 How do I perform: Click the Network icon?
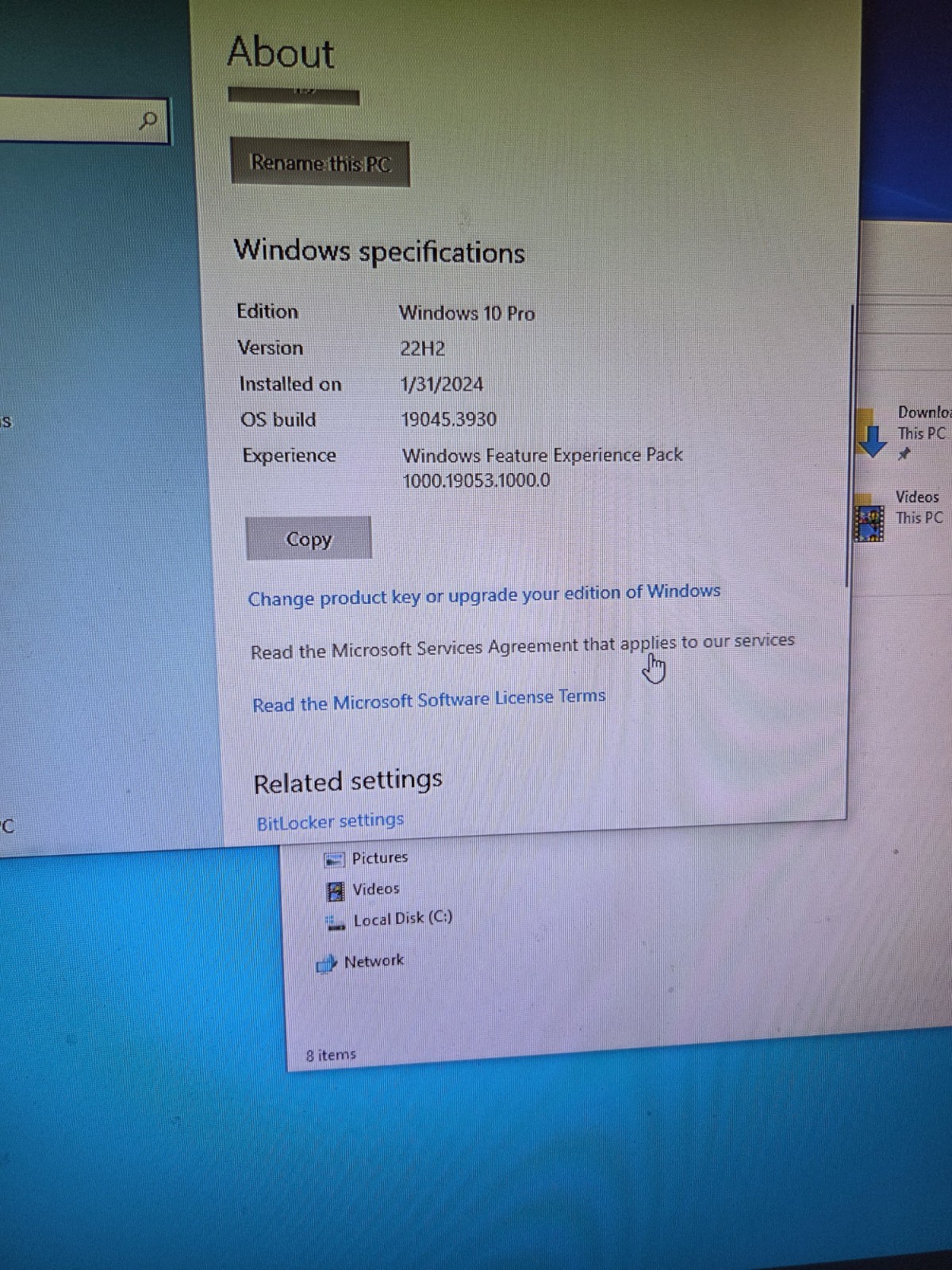(326, 964)
